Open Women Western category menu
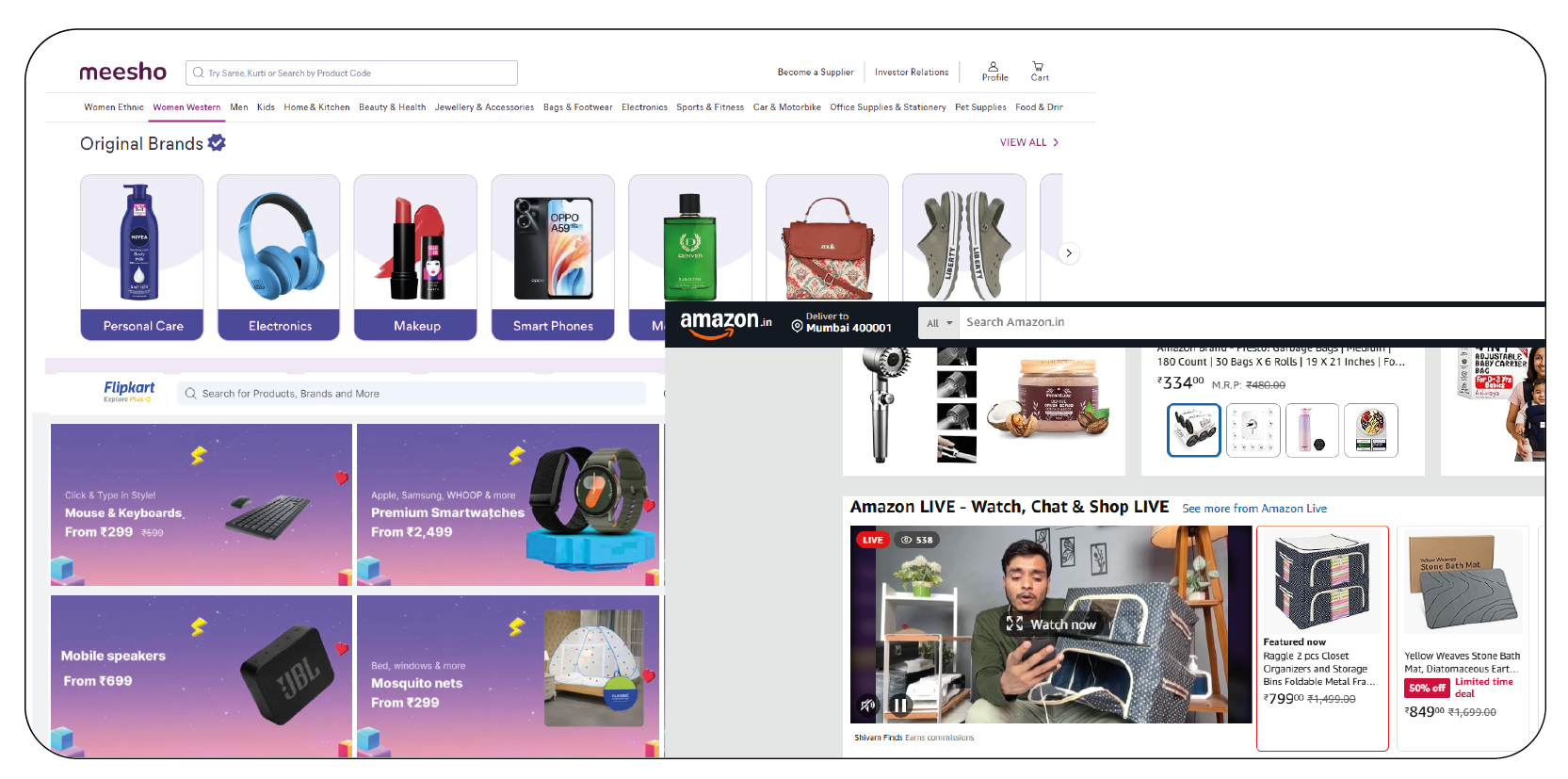1568x779 pixels. tap(186, 107)
